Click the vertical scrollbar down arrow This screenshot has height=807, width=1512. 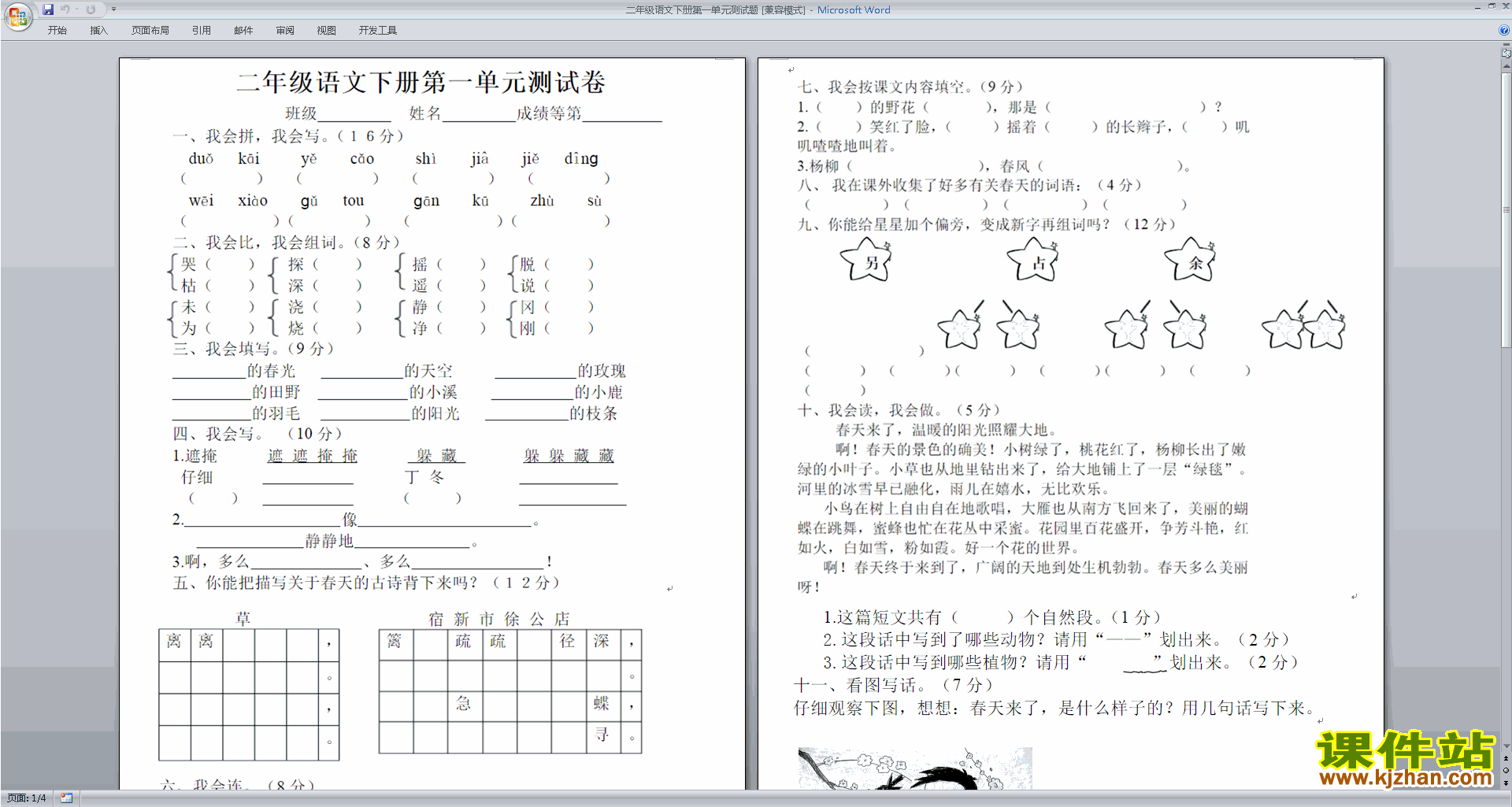pos(1506,746)
